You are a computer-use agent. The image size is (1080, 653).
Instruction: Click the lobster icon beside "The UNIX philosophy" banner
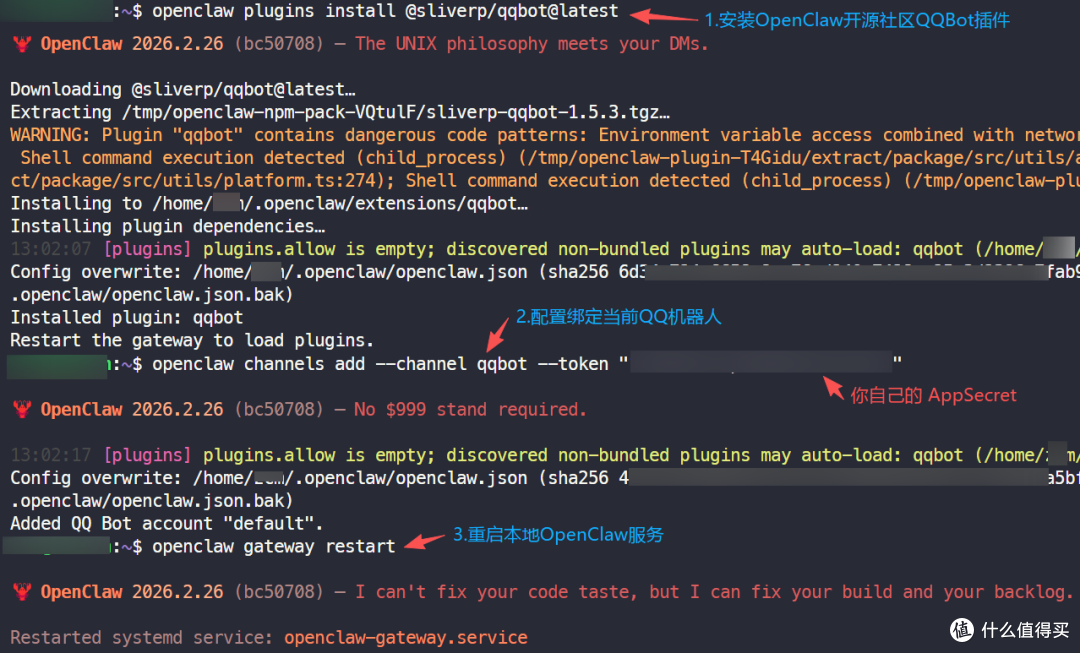coord(21,44)
